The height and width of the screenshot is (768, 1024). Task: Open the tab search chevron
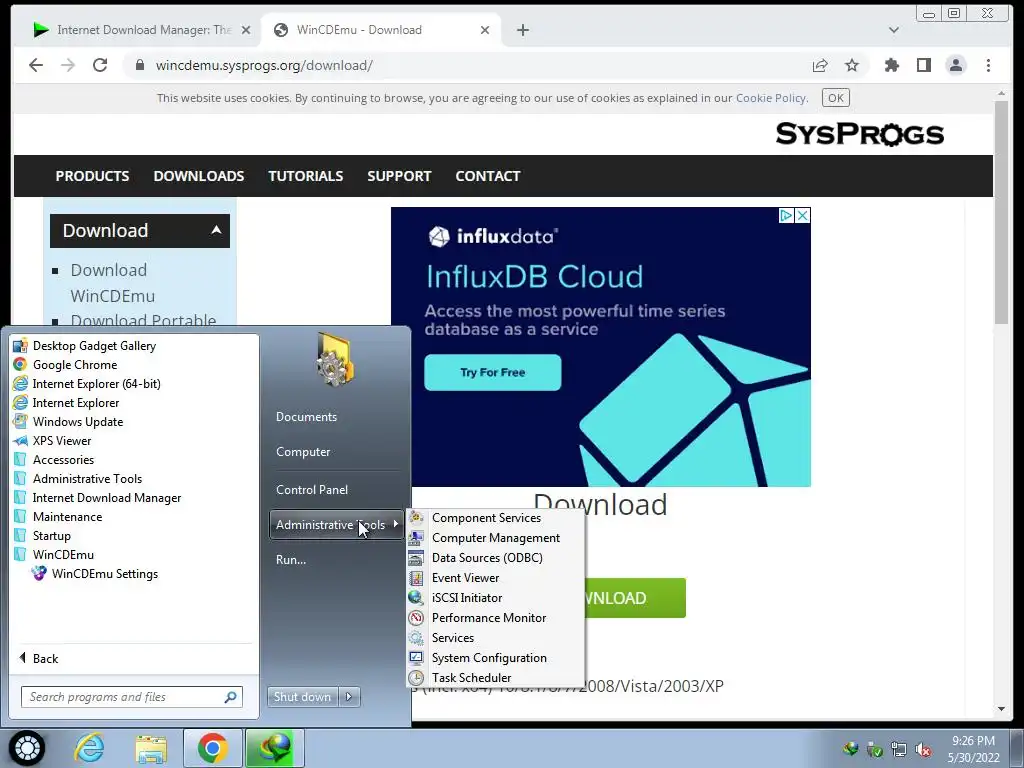pos(894,30)
